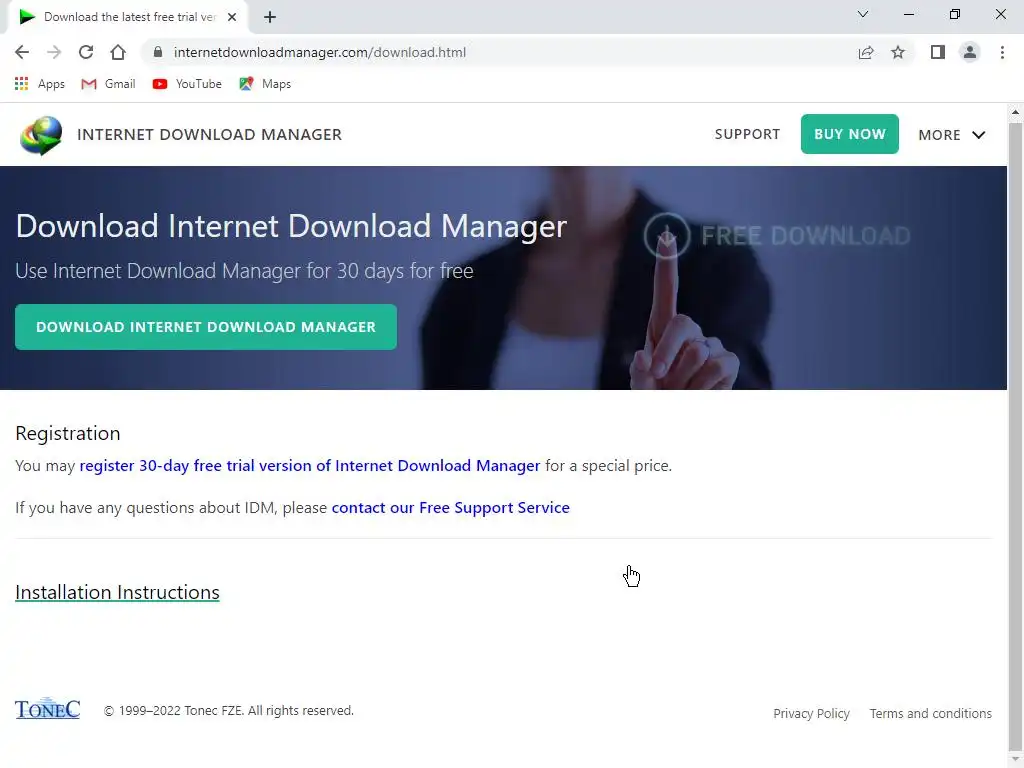
Task: Open contact our Free Support Service link
Action: 451,507
